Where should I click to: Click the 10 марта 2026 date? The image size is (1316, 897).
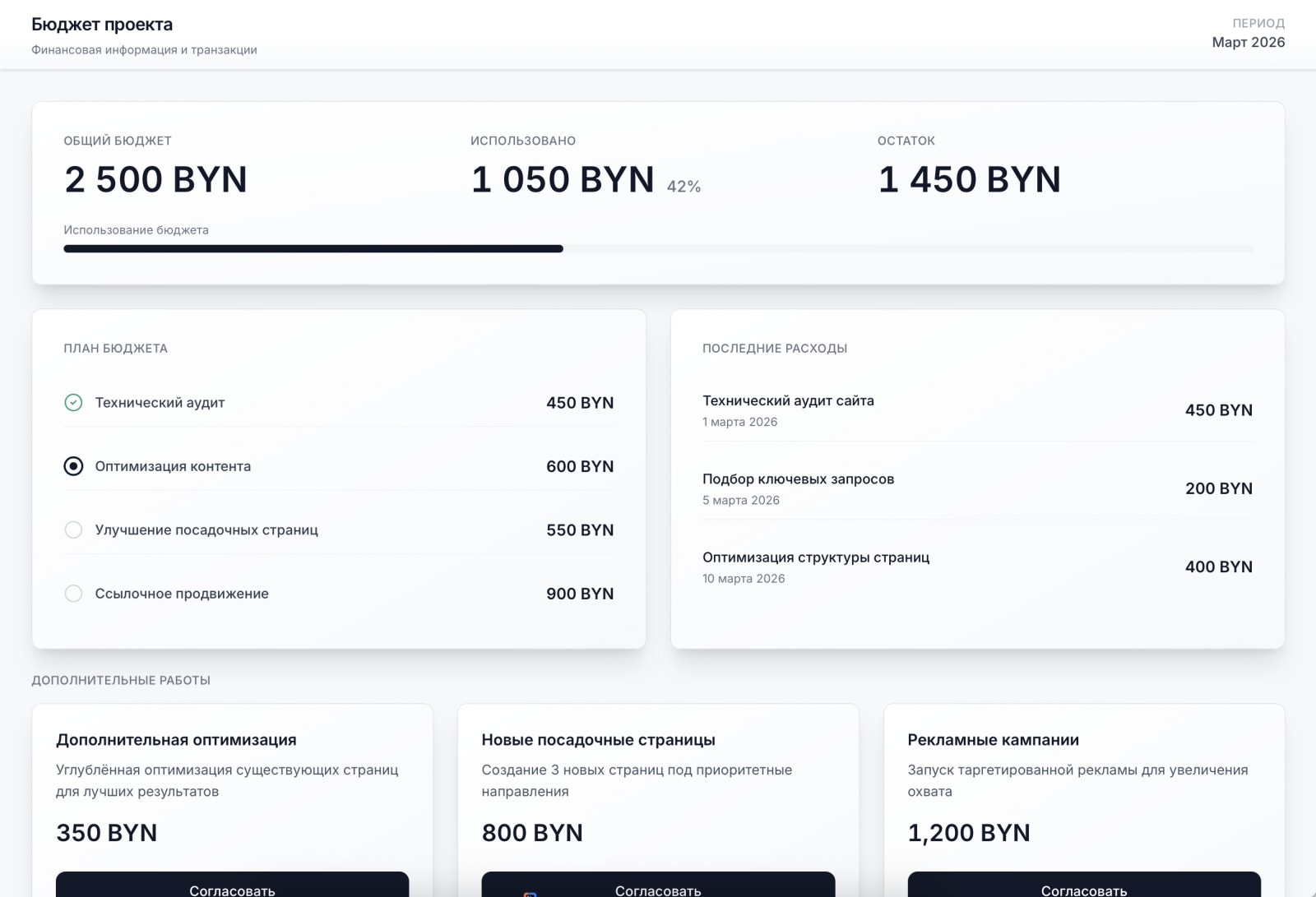point(744,578)
